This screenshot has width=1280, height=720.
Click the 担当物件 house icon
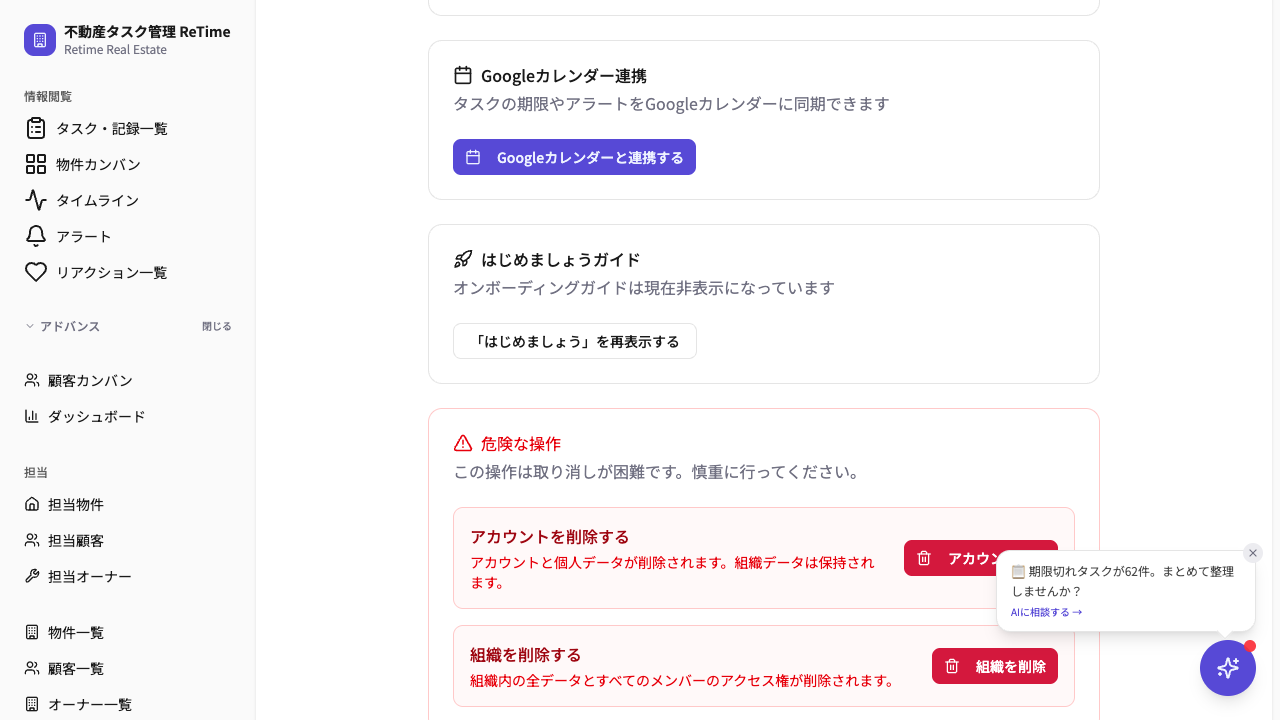pos(32,504)
